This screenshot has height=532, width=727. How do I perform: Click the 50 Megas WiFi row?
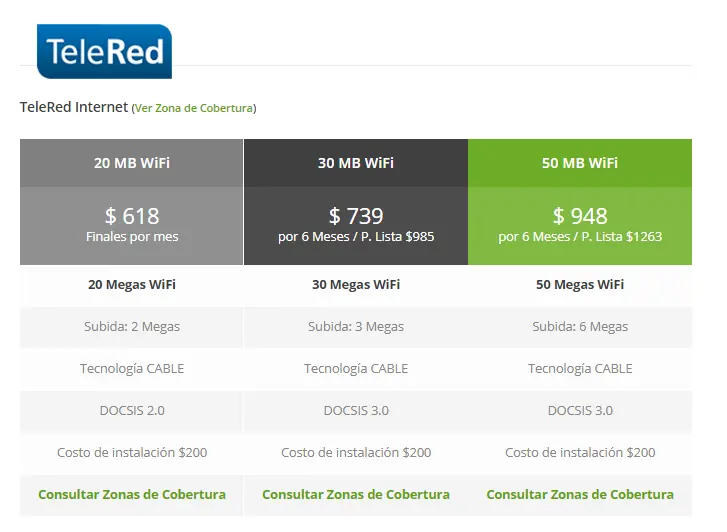580,284
